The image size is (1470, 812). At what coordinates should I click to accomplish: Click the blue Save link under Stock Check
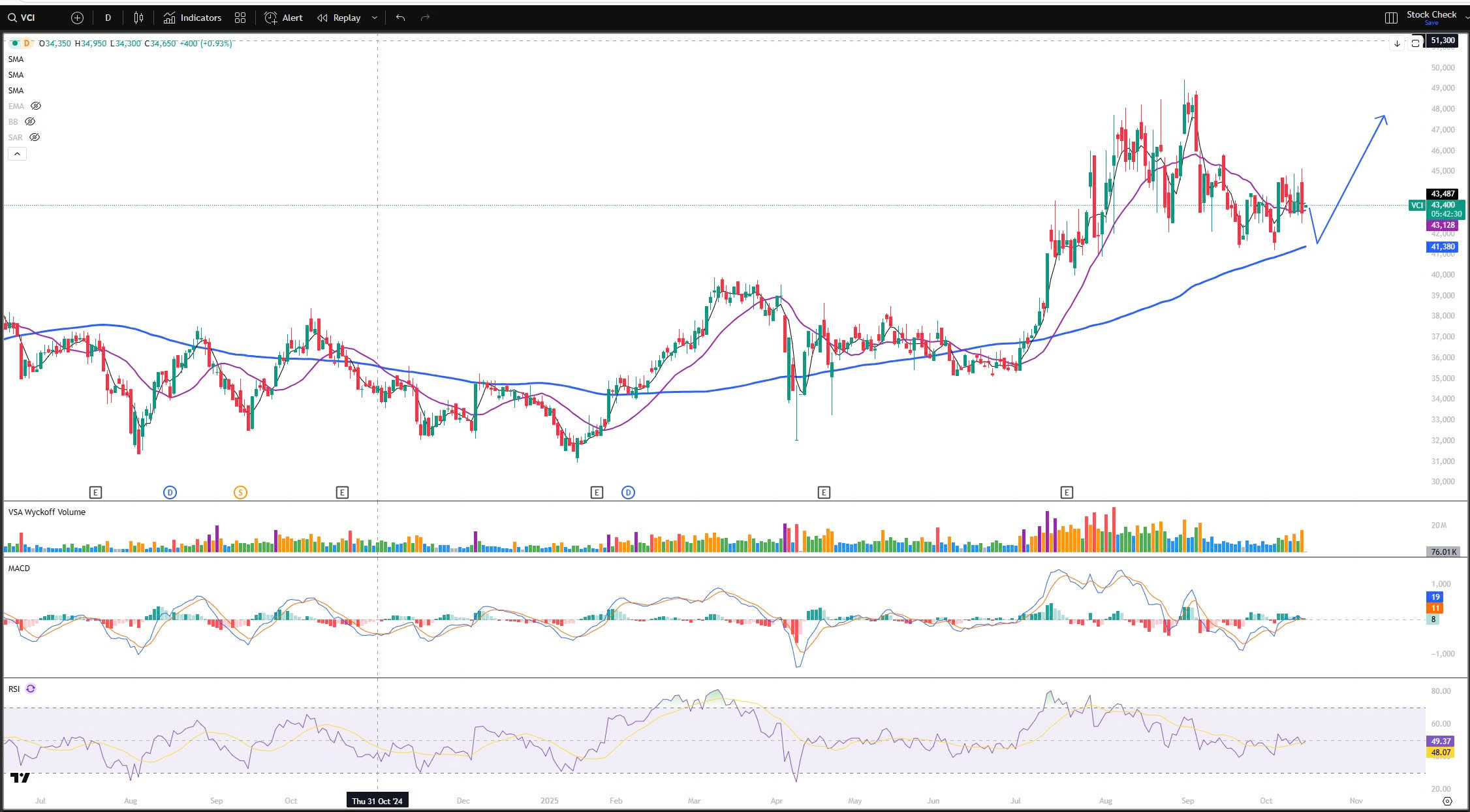(1431, 23)
